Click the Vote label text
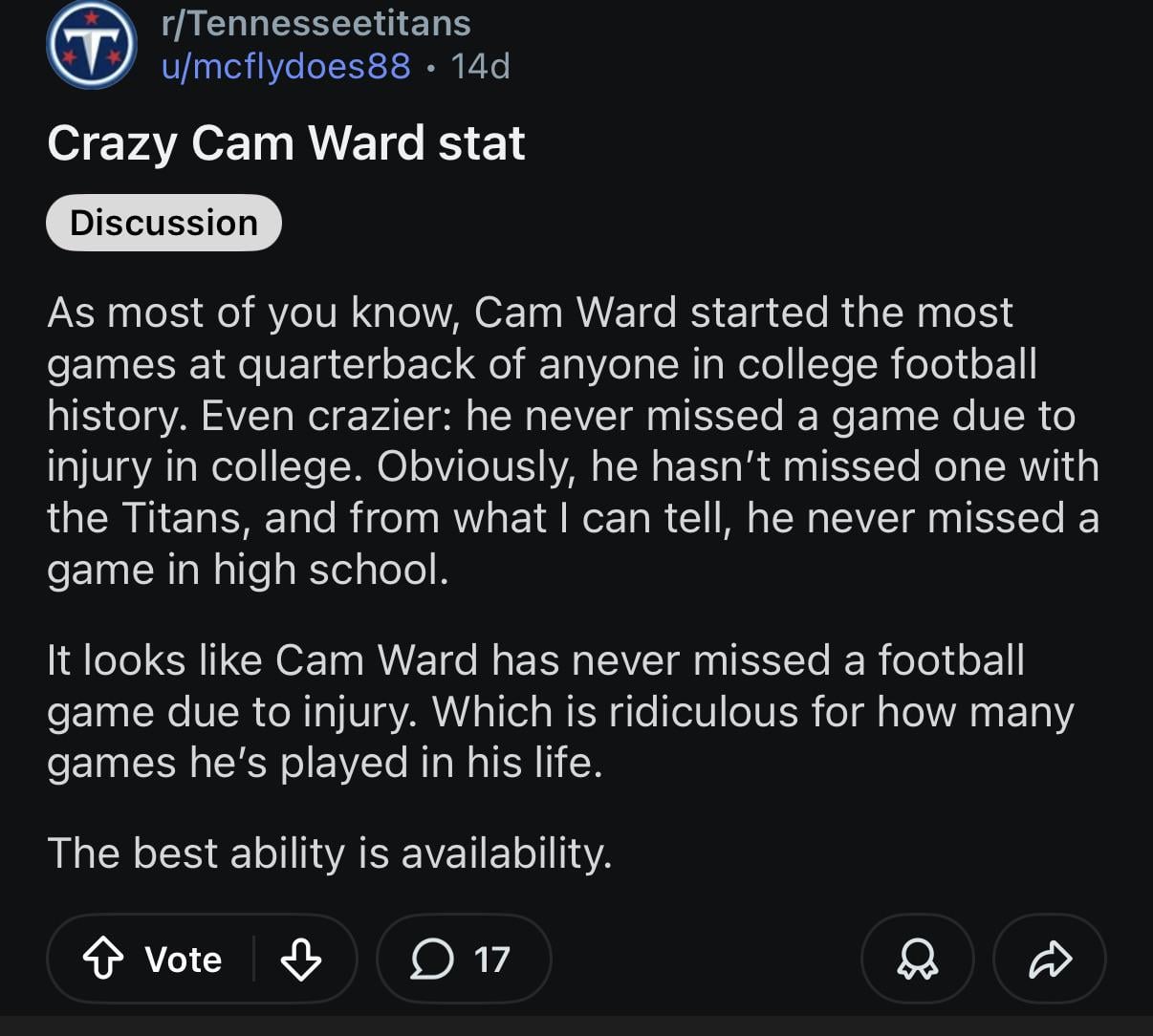The height and width of the screenshot is (1036, 1153). tap(183, 959)
